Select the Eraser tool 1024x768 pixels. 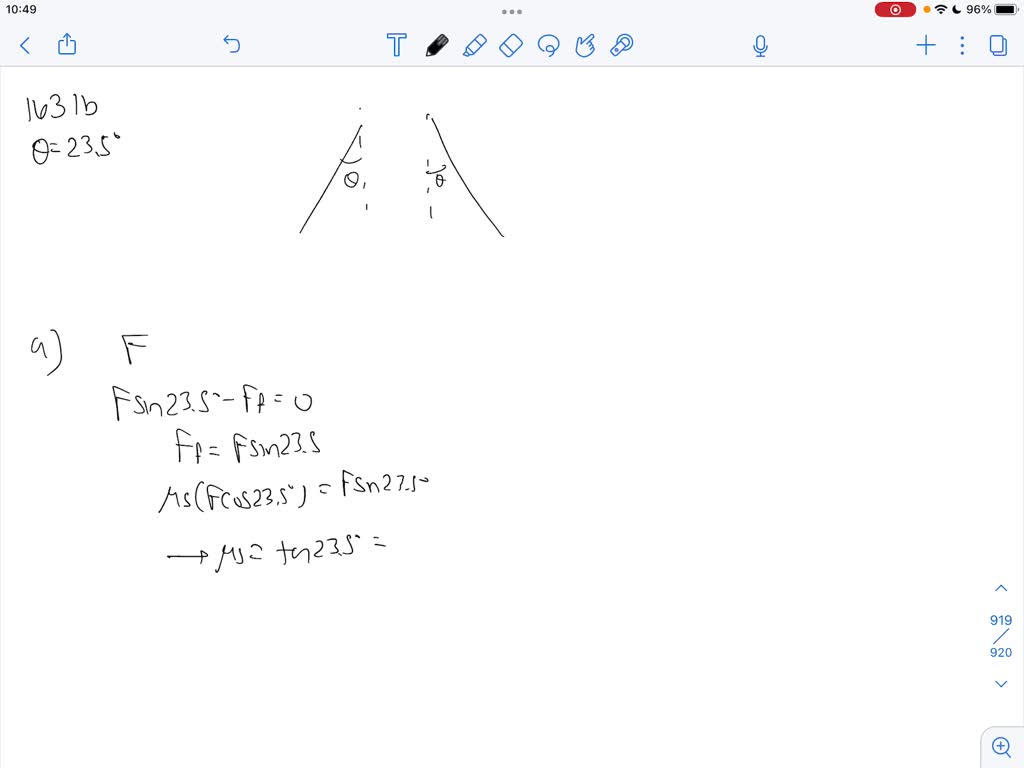pos(511,45)
